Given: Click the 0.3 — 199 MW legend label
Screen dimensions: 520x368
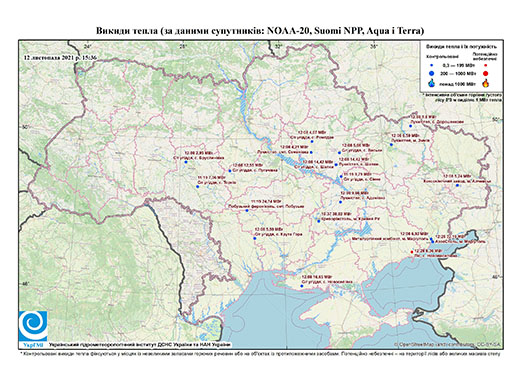Looking at the screenshot, I should [x=457, y=66].
